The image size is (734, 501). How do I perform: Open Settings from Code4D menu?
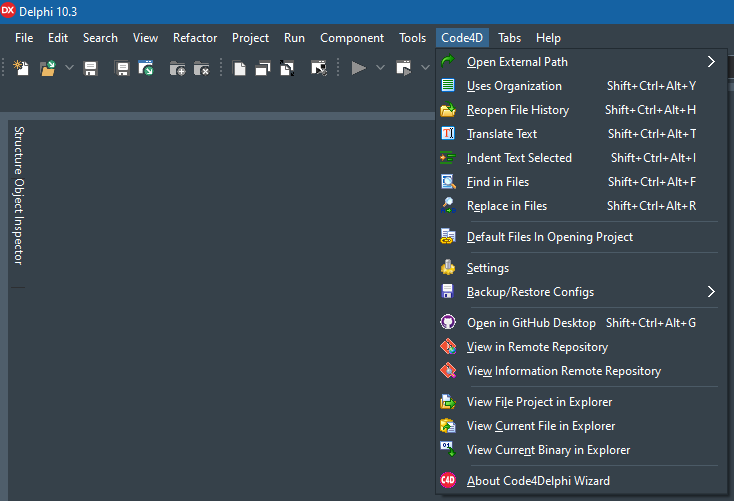click(581, 268)
